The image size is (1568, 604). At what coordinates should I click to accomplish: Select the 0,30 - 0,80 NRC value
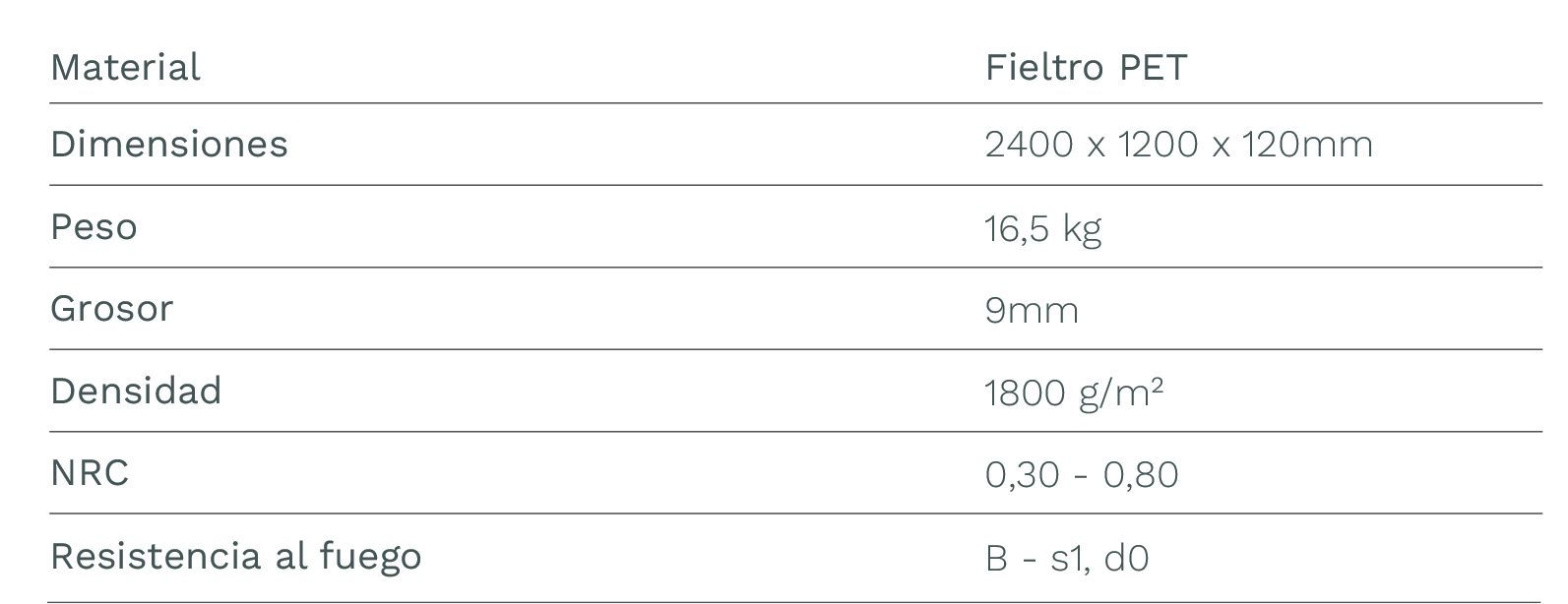pos(1081,475)
